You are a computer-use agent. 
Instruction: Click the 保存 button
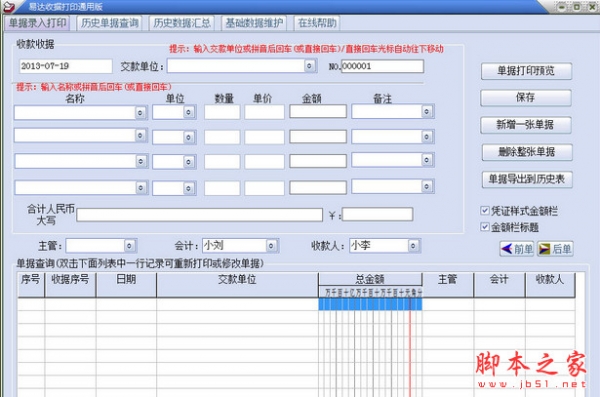[526, 98]
